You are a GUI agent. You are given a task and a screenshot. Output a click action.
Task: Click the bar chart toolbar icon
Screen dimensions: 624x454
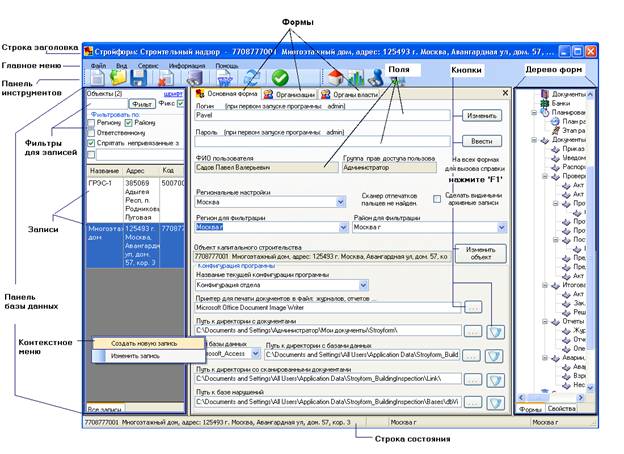(356, 78)
